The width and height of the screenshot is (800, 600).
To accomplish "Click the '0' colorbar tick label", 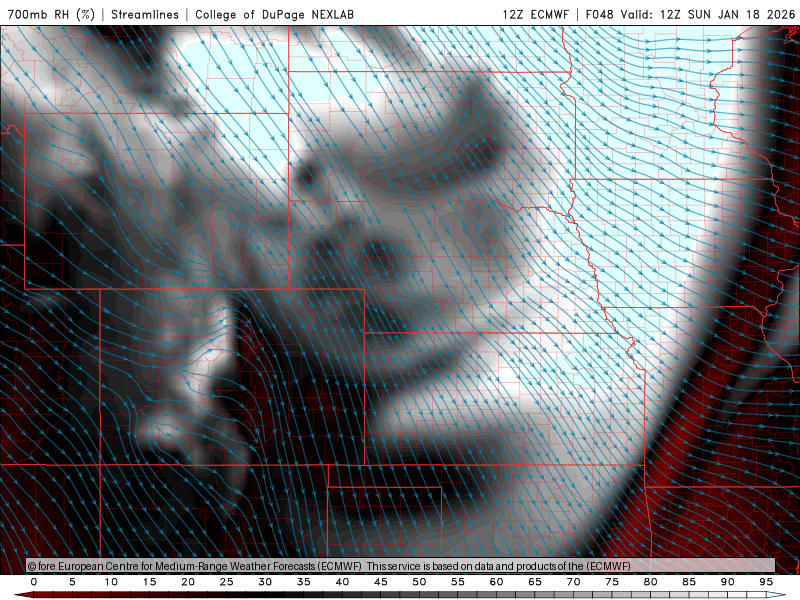I will tap(34, 582).
